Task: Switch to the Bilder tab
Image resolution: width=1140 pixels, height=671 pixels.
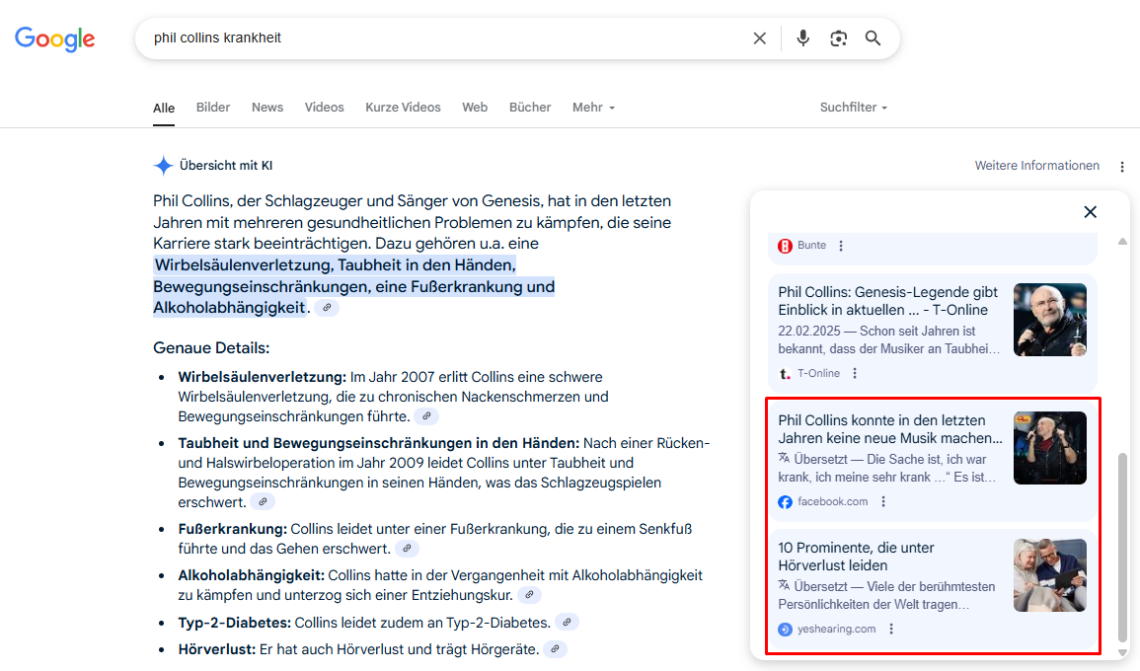Action: pyautogui.click(x=213, y=107)
